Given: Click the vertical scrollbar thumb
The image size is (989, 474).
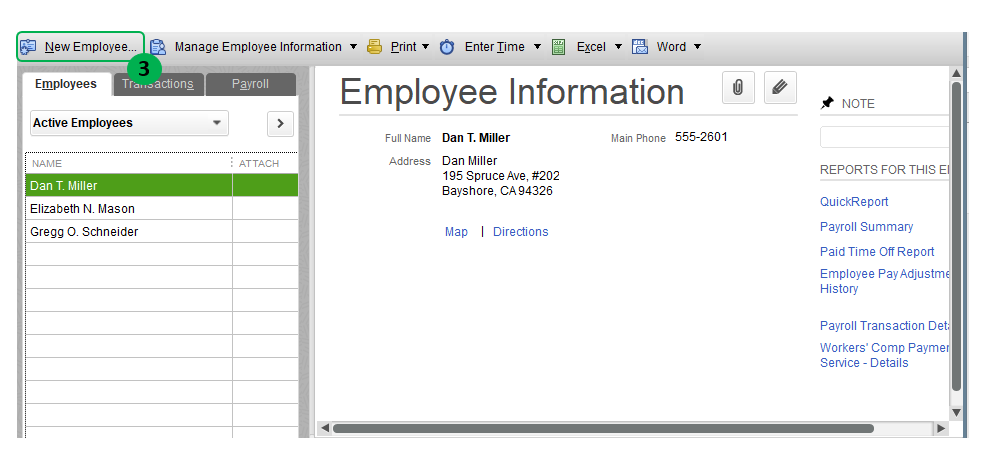Looking at the screenshot, I should click(x=956, y=237).
